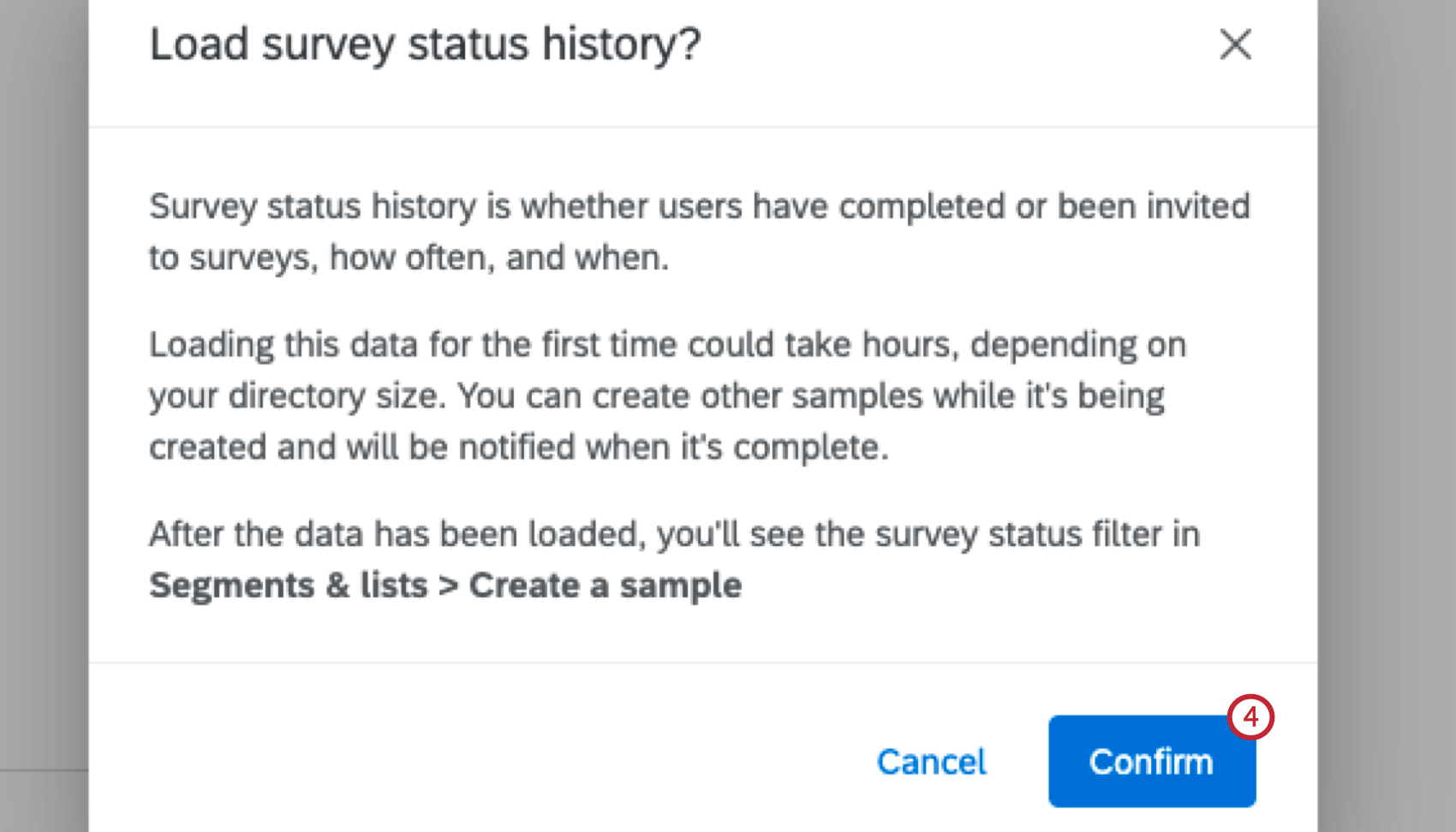Cancel loading survey status history
Screen dimensions: 1456x832
click(932, 762)
